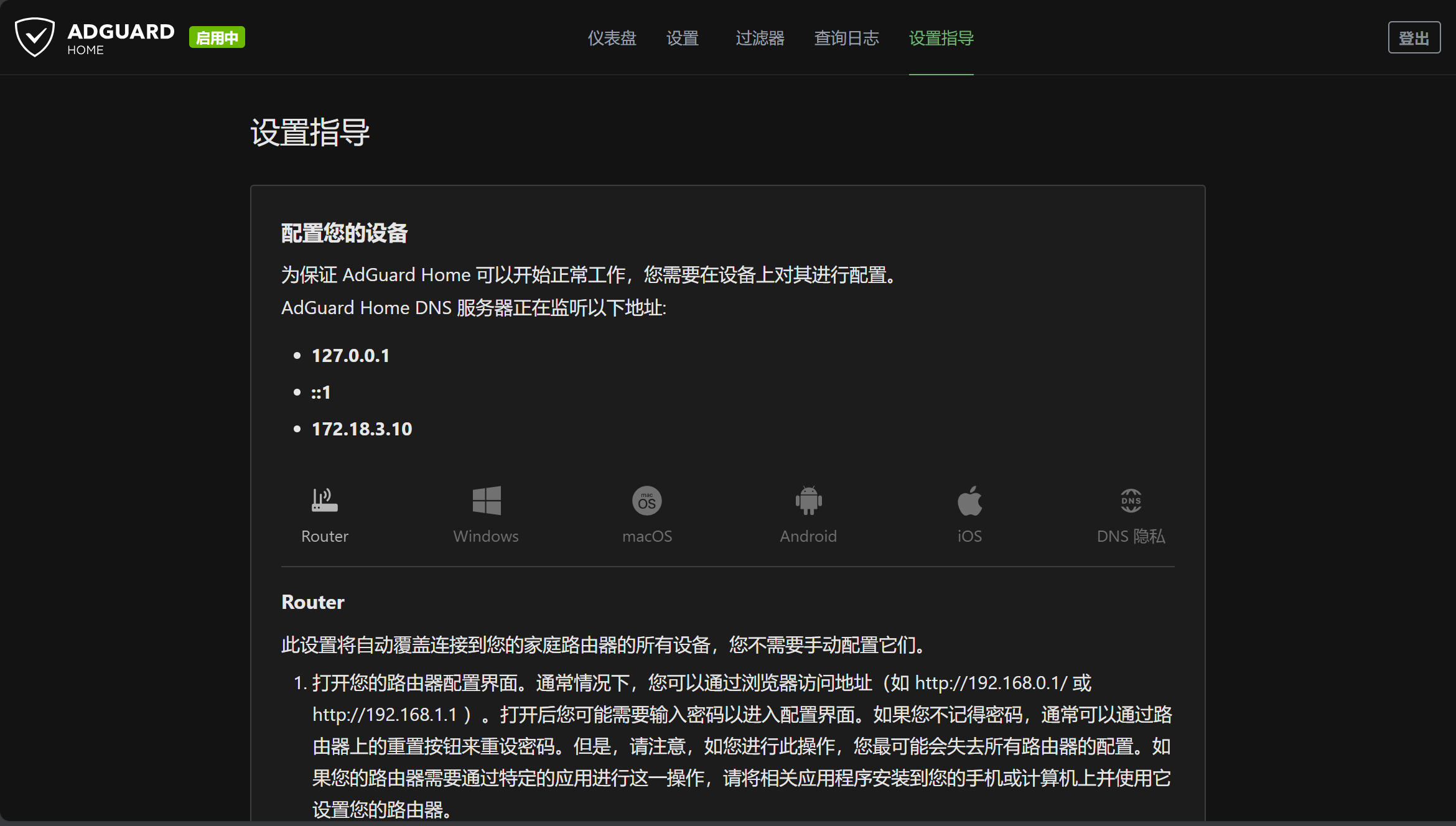Viewport: 1456px width, 826px height.
Task: Switch to the Router label tab
Action: click(x=325, y=536)
